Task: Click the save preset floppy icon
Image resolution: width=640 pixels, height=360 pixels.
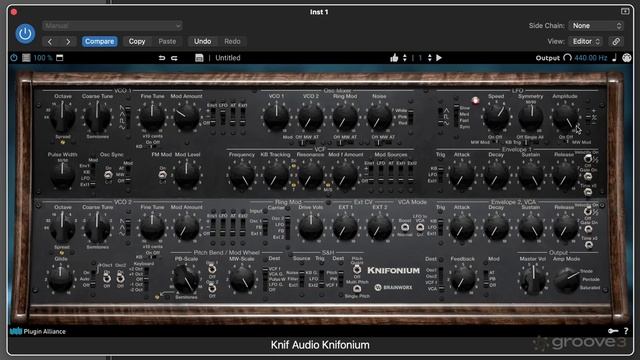Action: coord(199,58)
